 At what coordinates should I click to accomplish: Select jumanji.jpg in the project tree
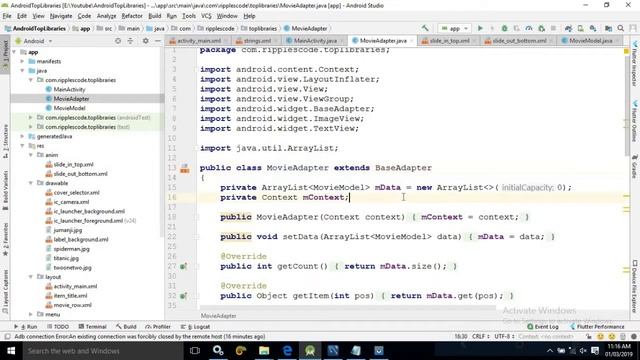68,230
